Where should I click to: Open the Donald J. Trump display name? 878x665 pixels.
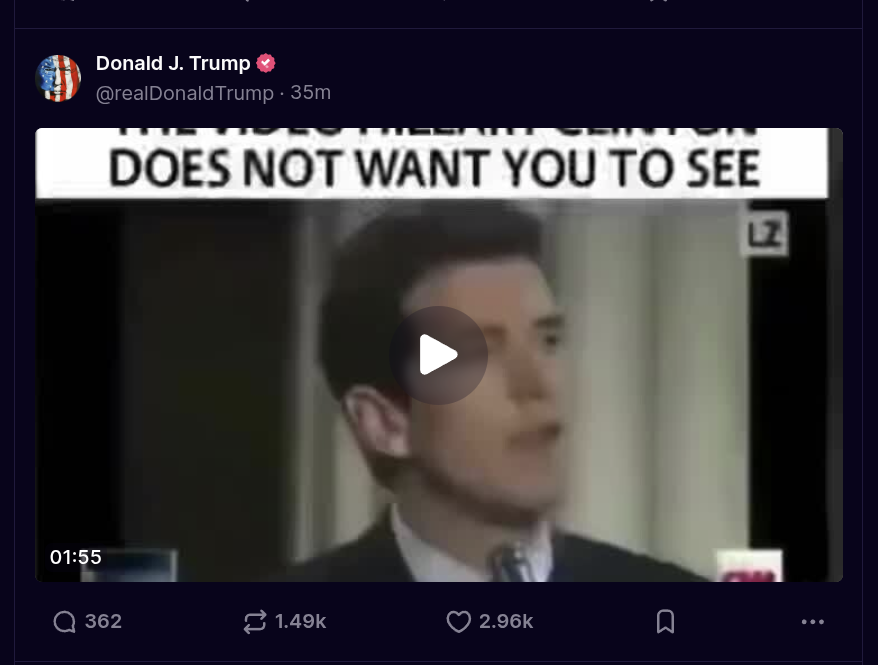click(173, 63)
